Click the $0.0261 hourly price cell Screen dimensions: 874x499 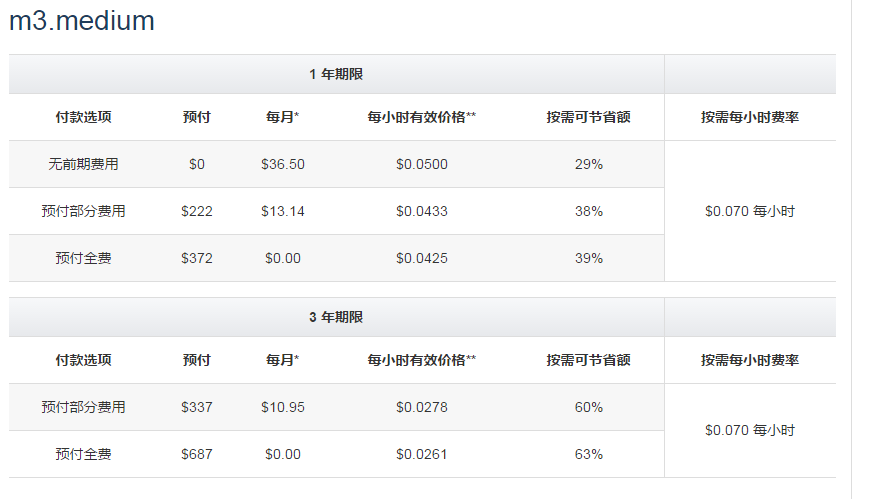422,454
